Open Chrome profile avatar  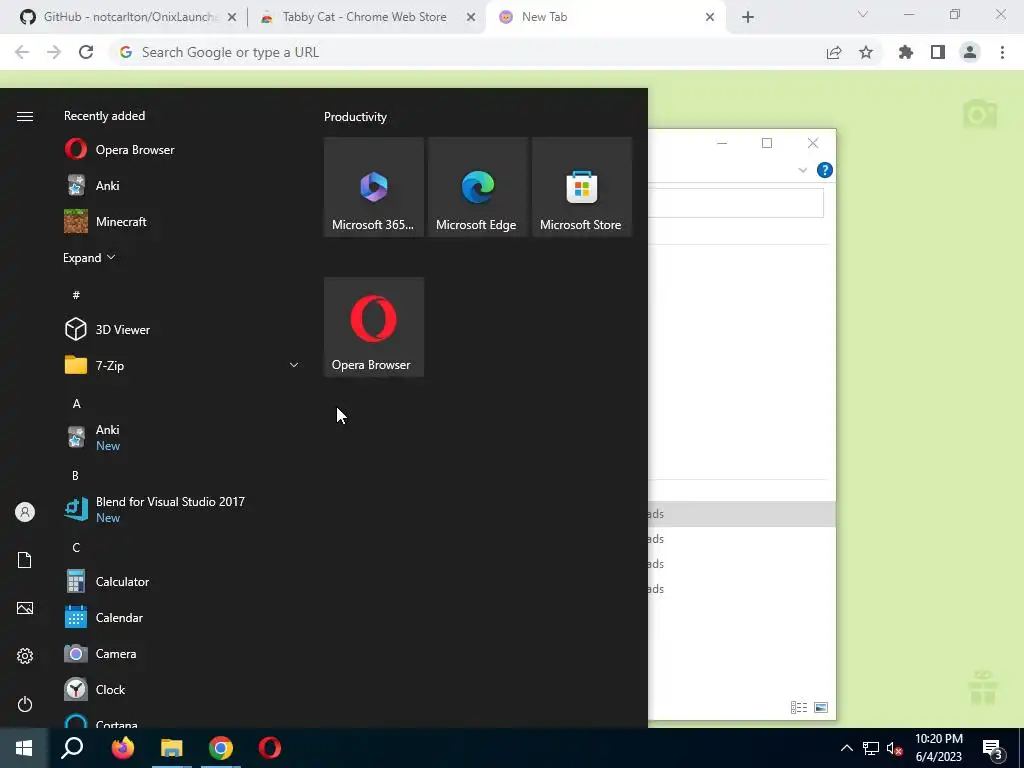coord(970,52)
